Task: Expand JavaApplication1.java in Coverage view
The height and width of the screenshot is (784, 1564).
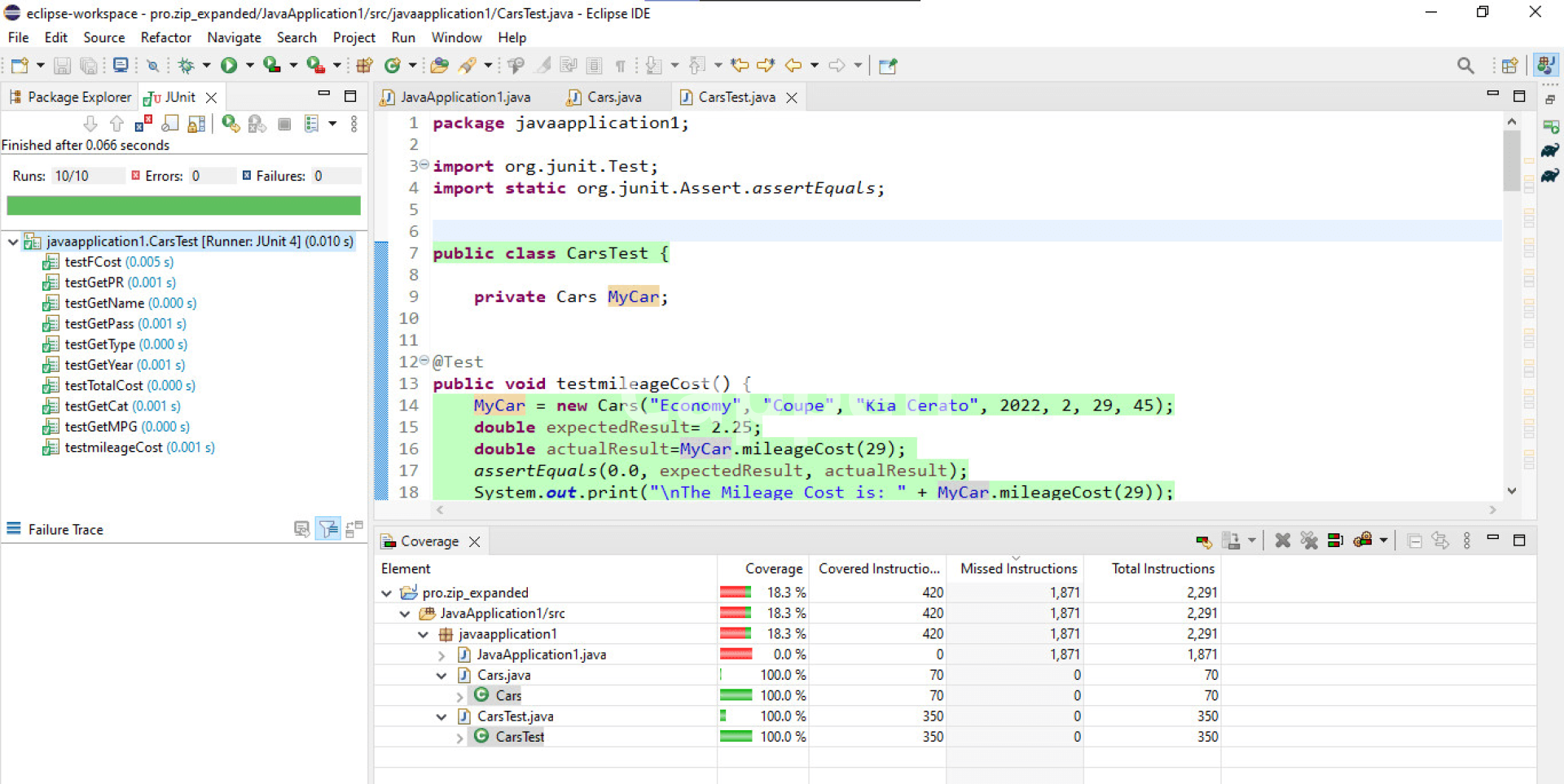Action: pyautogui.click(x=442, y=655)
